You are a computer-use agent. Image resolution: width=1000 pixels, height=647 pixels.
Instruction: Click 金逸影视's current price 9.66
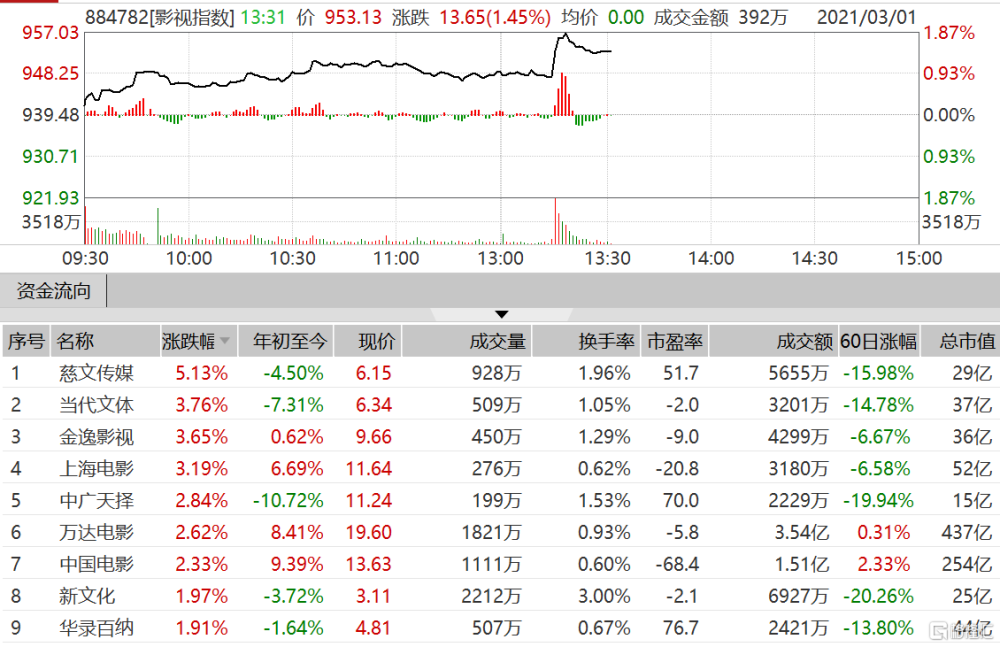click(x=374, y=437)
